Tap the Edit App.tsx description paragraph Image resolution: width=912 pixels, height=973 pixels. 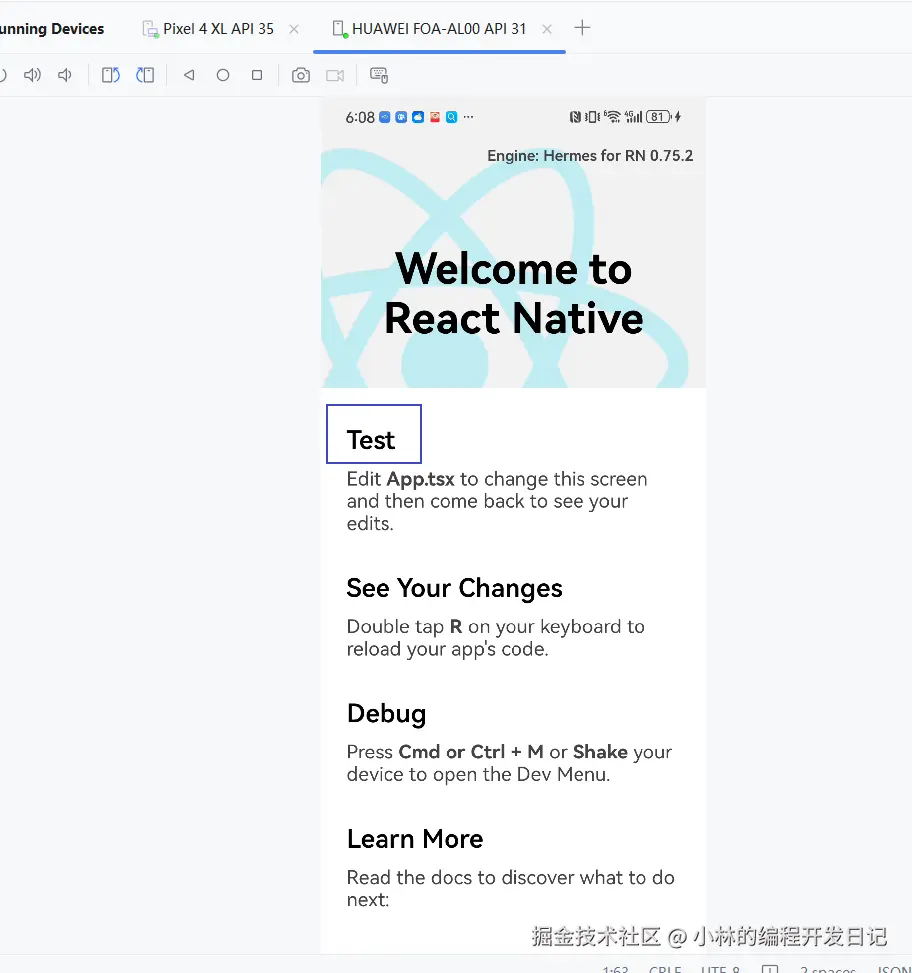click(x=497, y=501)
